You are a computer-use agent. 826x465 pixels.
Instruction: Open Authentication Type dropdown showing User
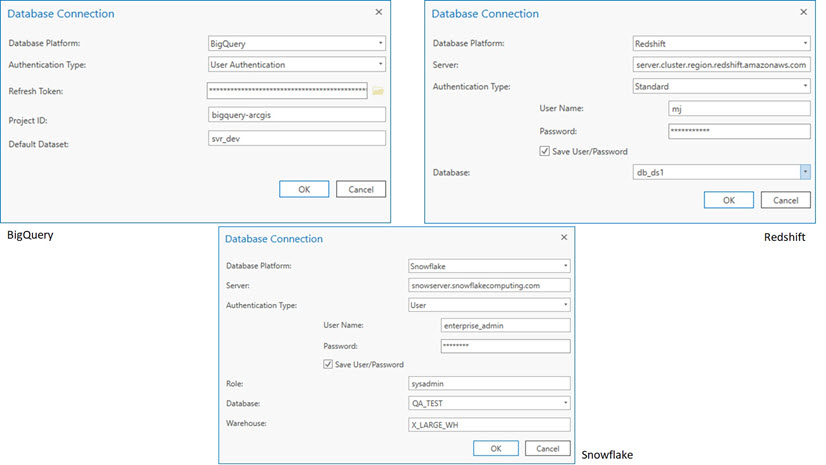pyautogui.click(x=489, y=305)
